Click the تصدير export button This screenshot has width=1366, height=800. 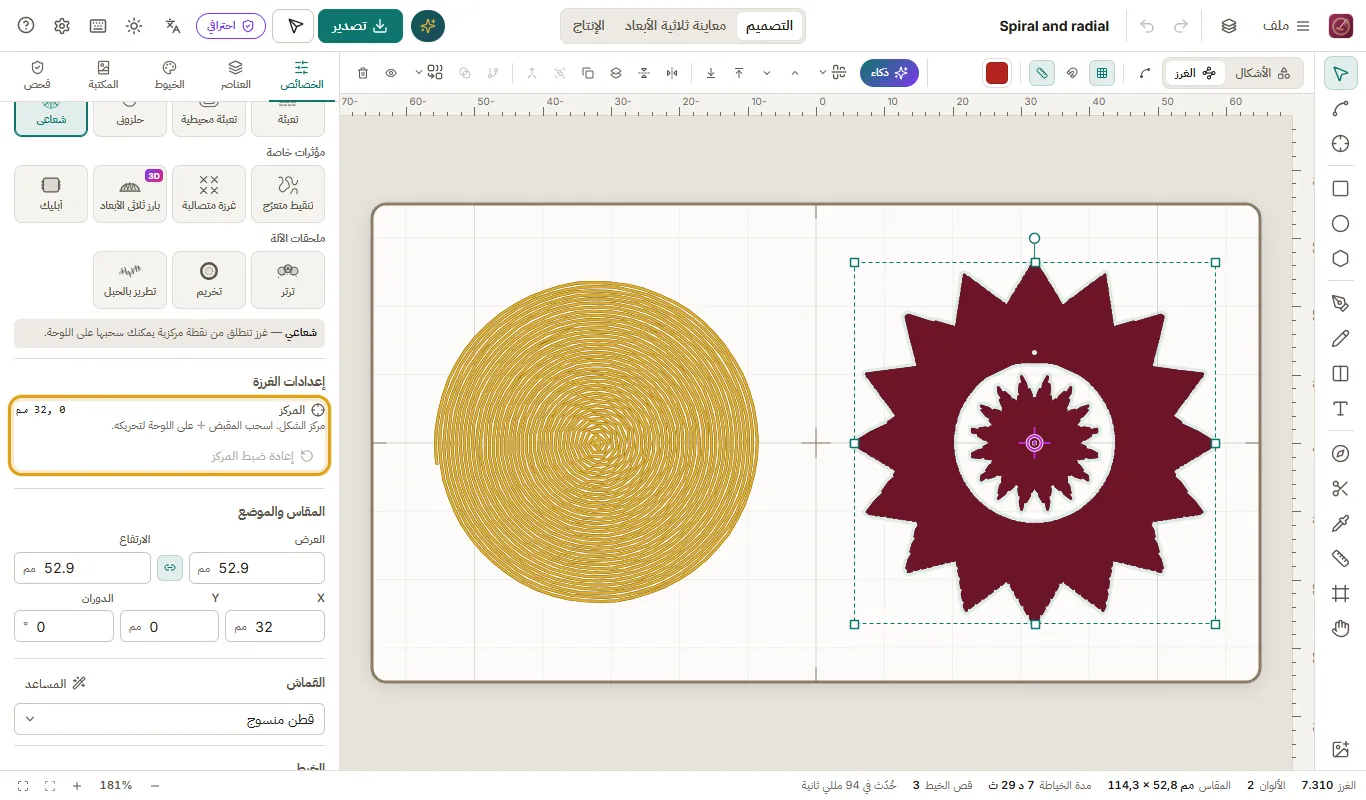[x=360, y=26]
